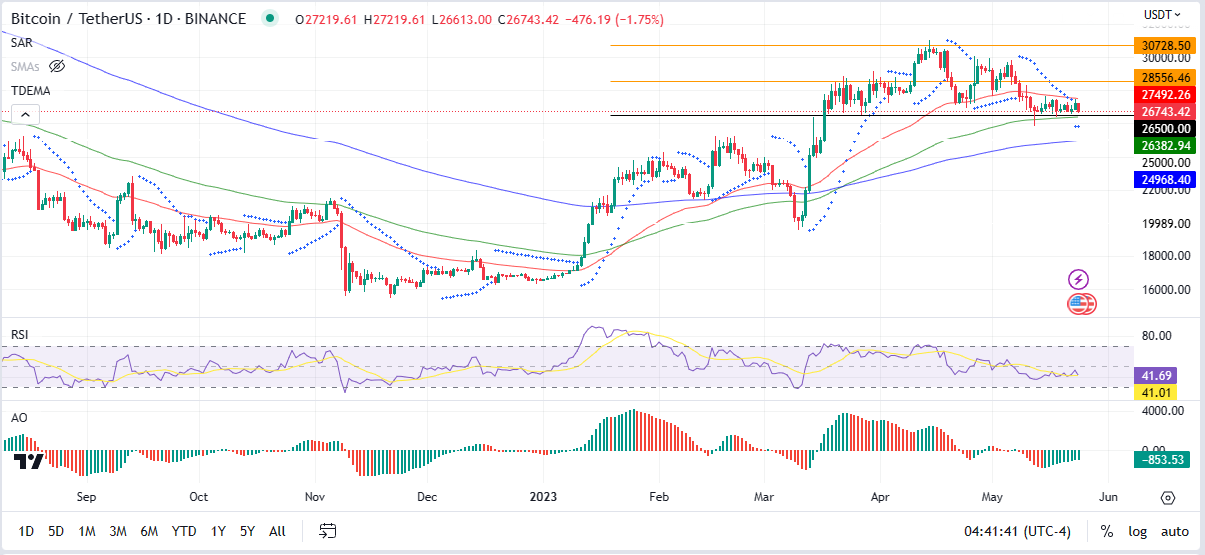Select the 1Y time range
Image resolution: width=1205 pixels, height=555 pixels.
pos(218,531)
